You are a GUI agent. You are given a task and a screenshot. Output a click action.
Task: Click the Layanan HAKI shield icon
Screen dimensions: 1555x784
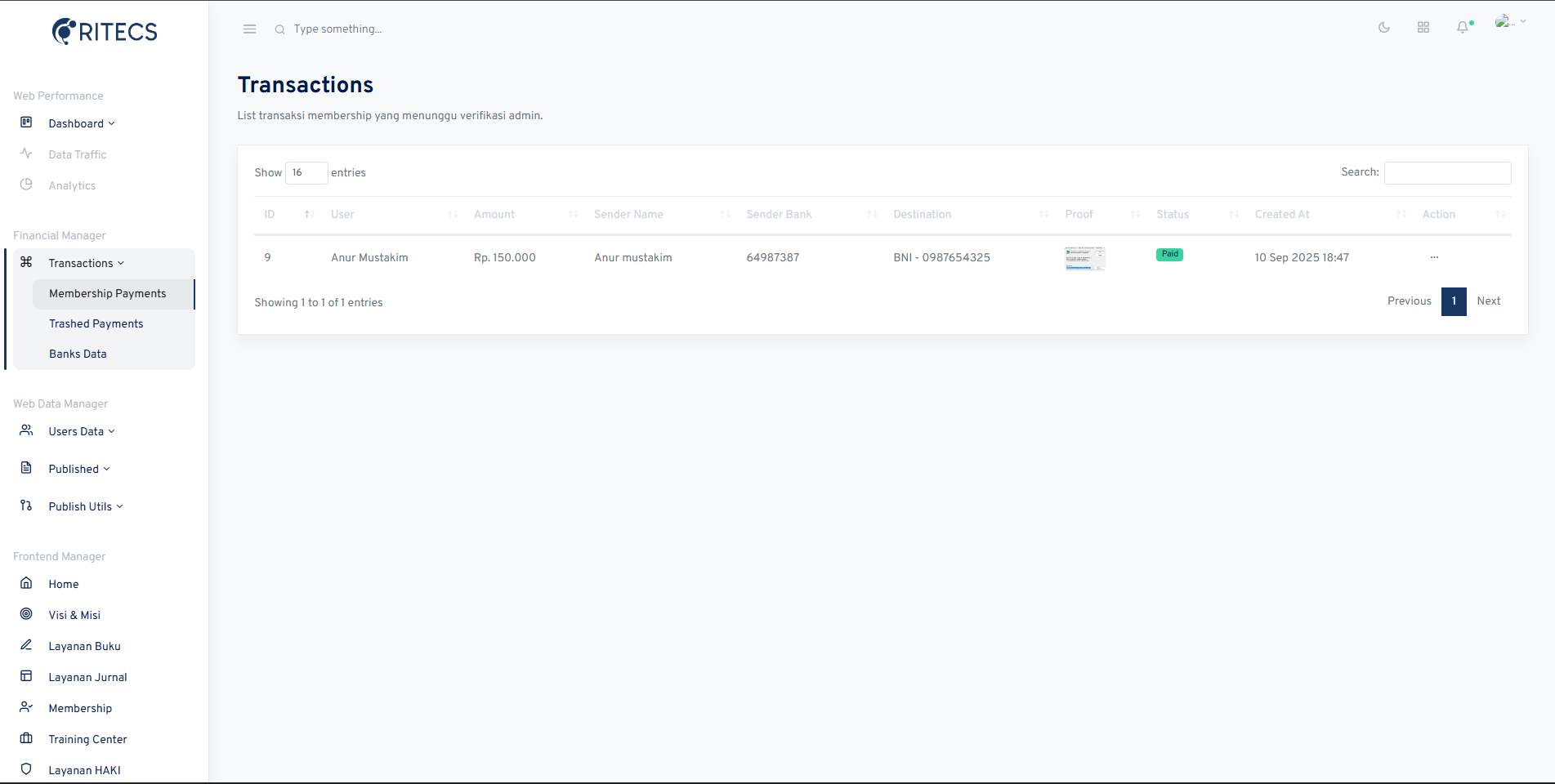(26, 769)
